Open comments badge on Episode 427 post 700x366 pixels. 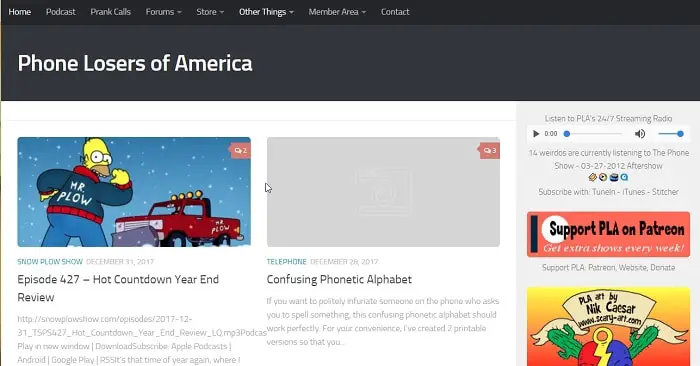tap(241, 150)
